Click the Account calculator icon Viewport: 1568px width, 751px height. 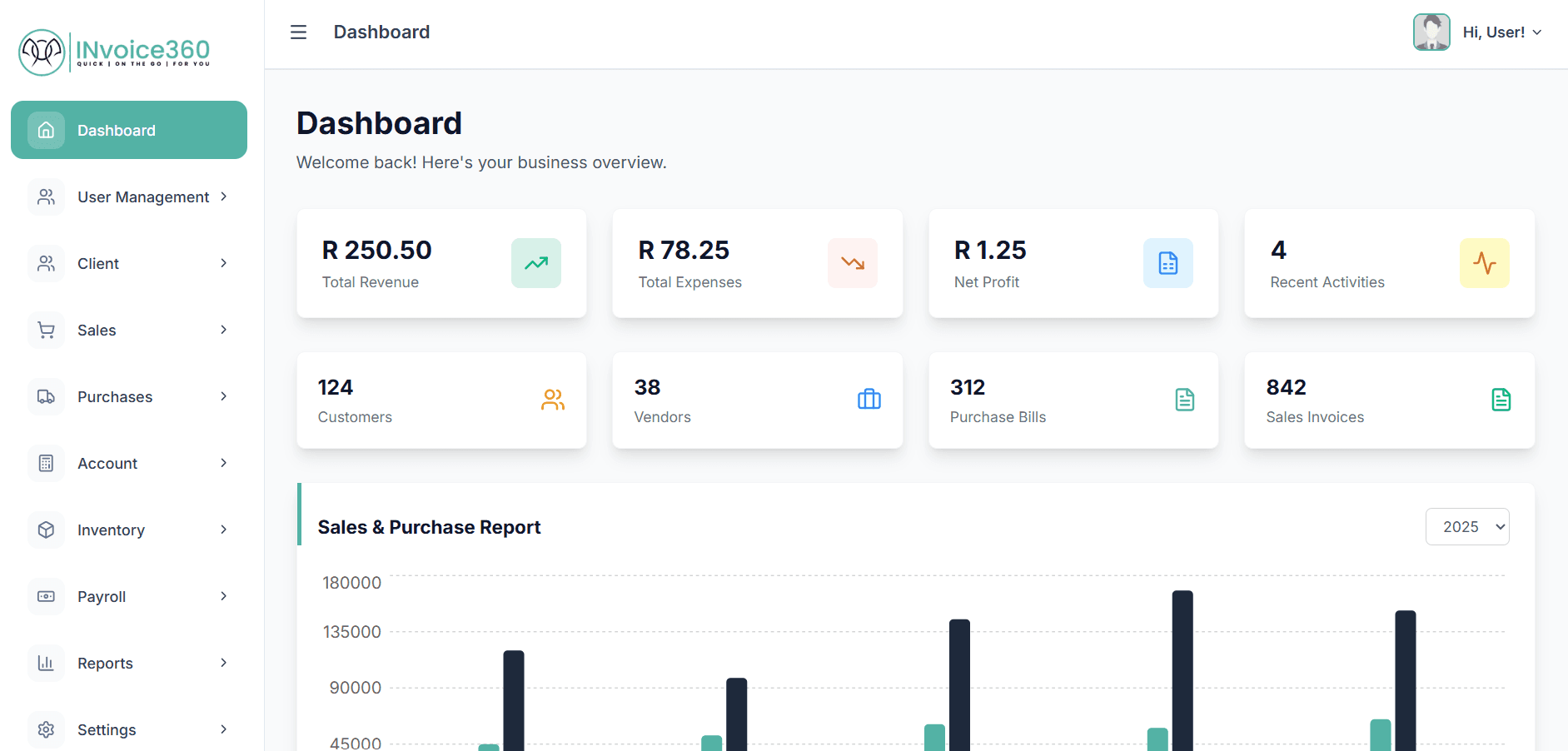coord(46,463)
